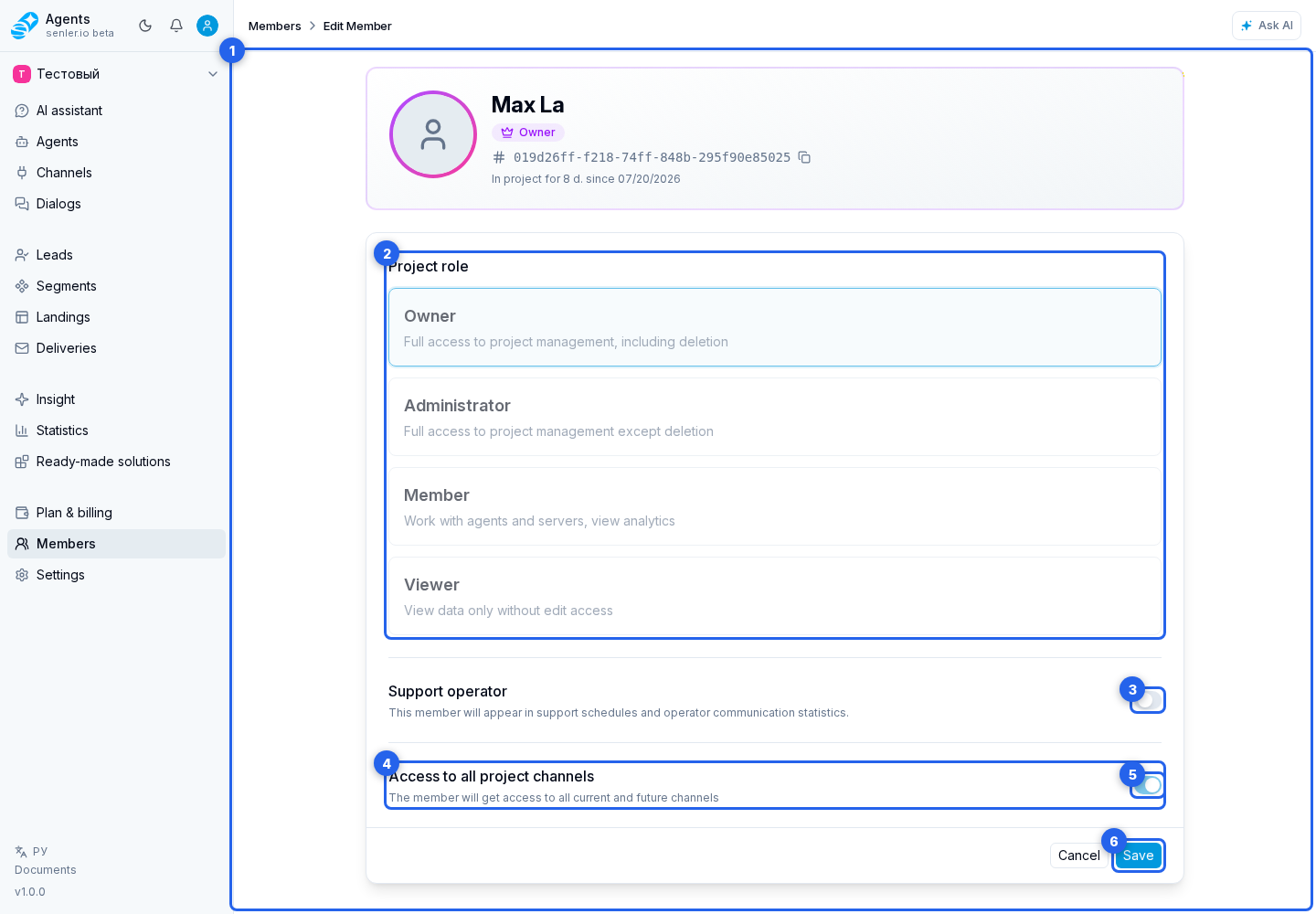Toggle Support operator switch
Screen dimensions: 1316x914
tap(1148, 700)
